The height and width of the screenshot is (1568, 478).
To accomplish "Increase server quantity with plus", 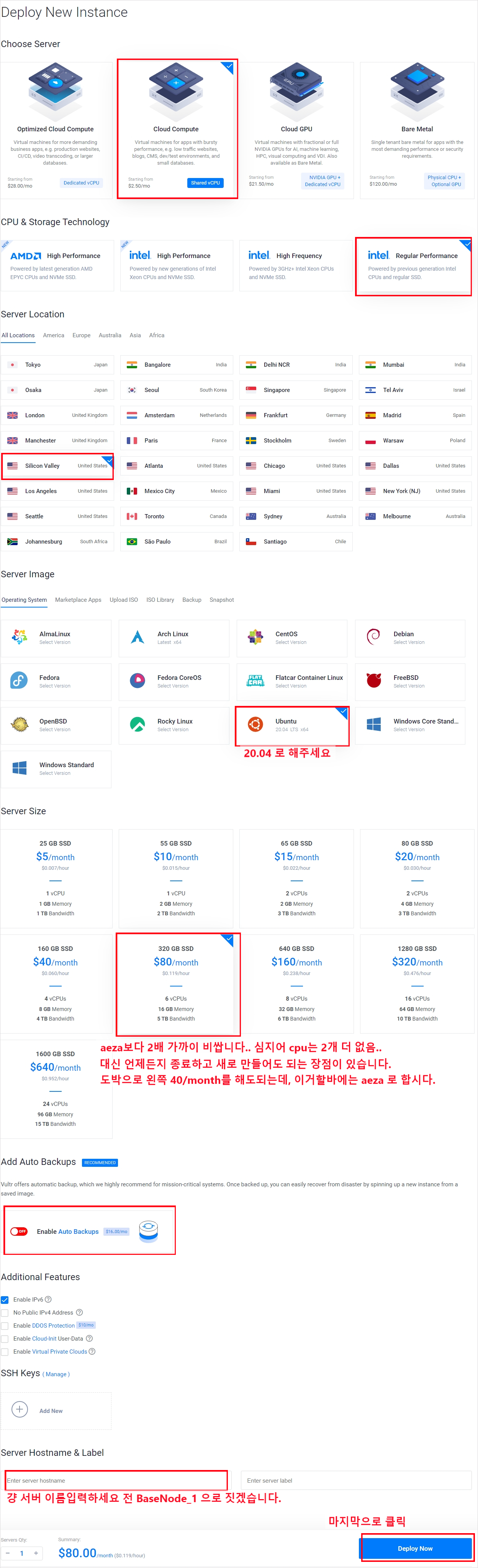I will (x=36, y=1553).
